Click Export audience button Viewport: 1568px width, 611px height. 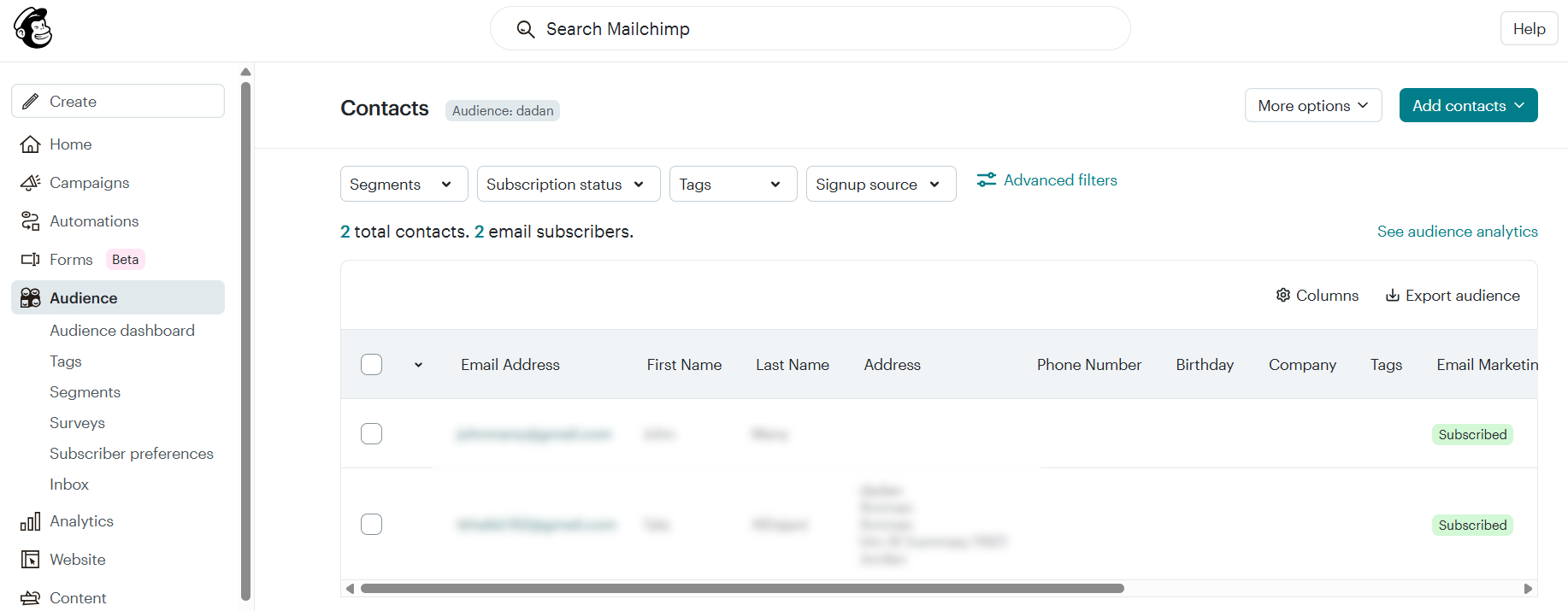(x=1453, y=295)
